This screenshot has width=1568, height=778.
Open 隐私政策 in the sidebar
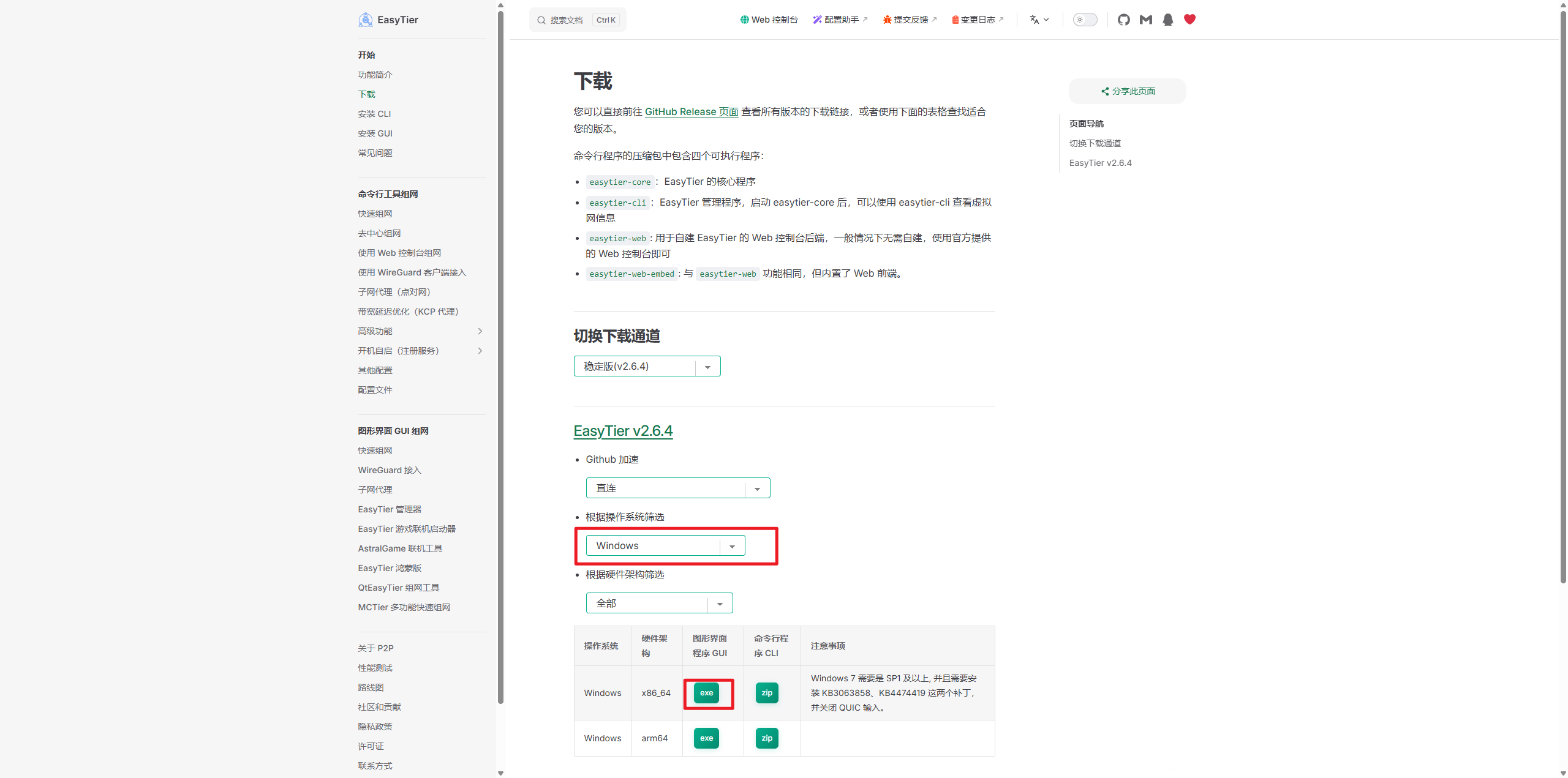point(375,727)
